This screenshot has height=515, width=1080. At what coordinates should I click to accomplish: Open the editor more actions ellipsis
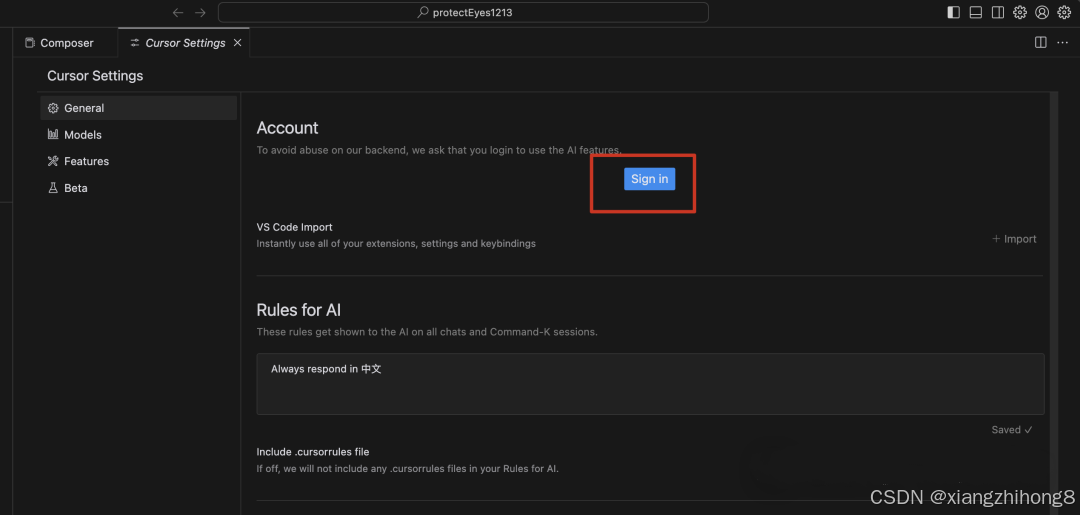1063,43
